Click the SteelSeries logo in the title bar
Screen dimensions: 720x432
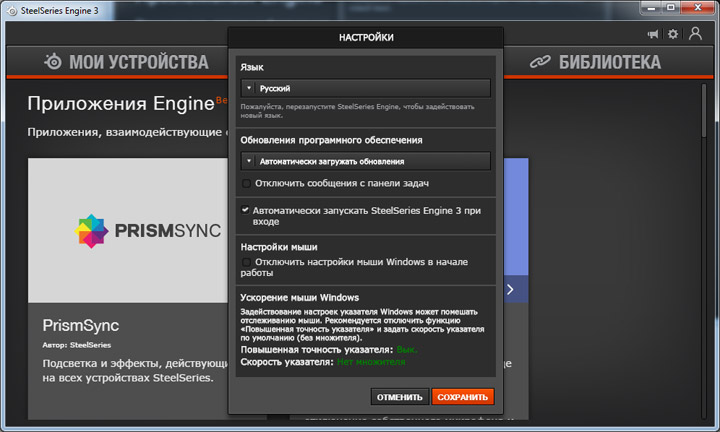12,11
